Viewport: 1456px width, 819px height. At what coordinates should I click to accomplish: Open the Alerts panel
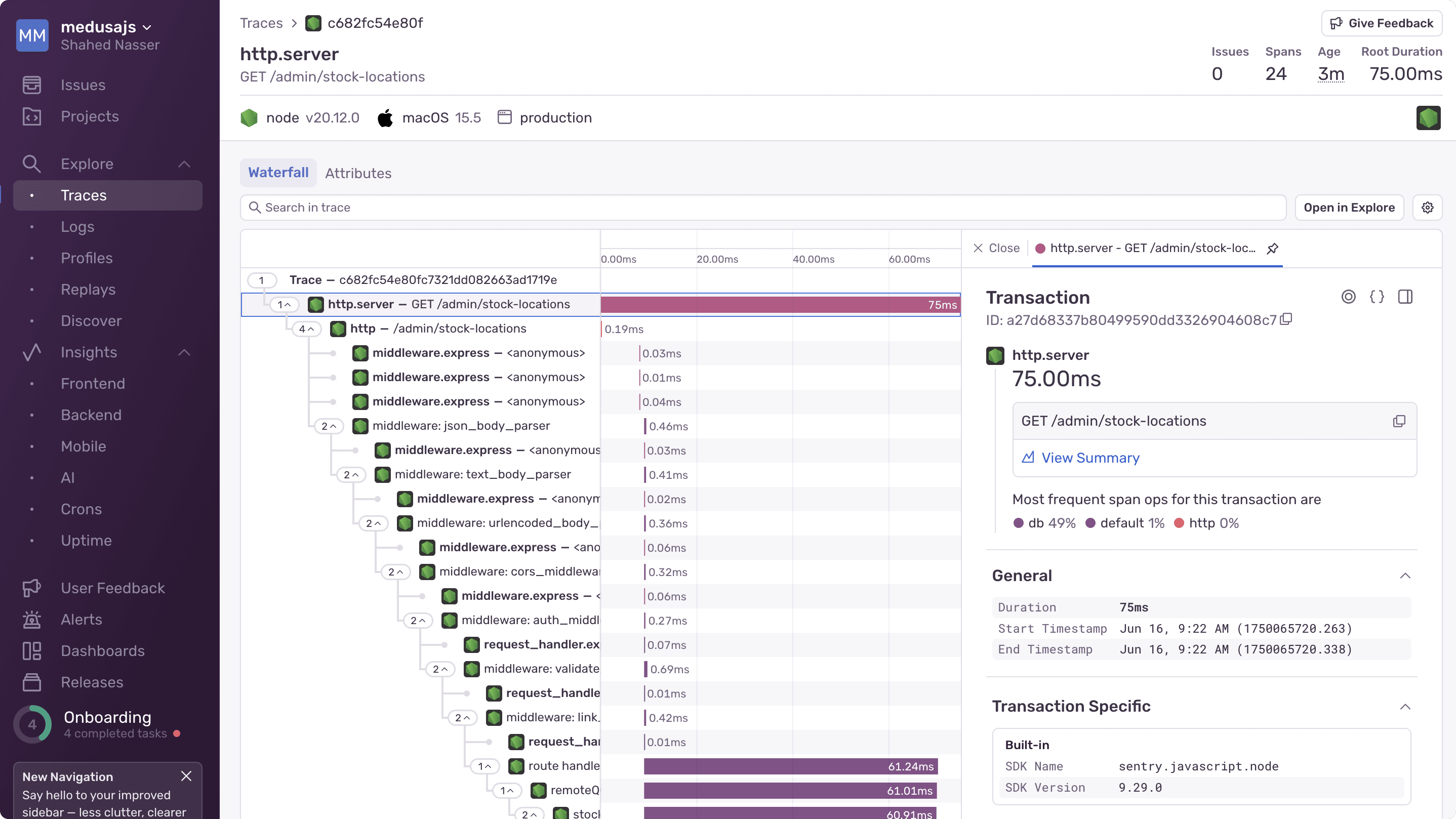[81, 620]
